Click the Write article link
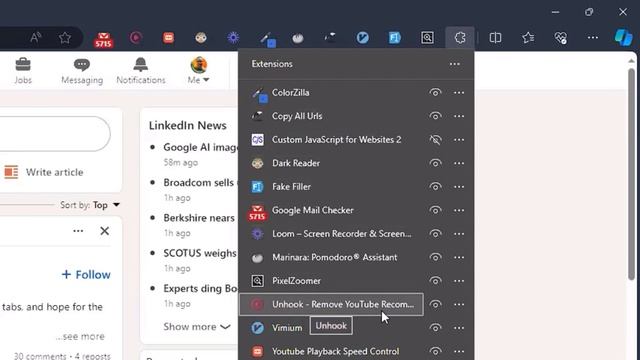This screenshot has height=360, width=640. click(x=54, y=172)
